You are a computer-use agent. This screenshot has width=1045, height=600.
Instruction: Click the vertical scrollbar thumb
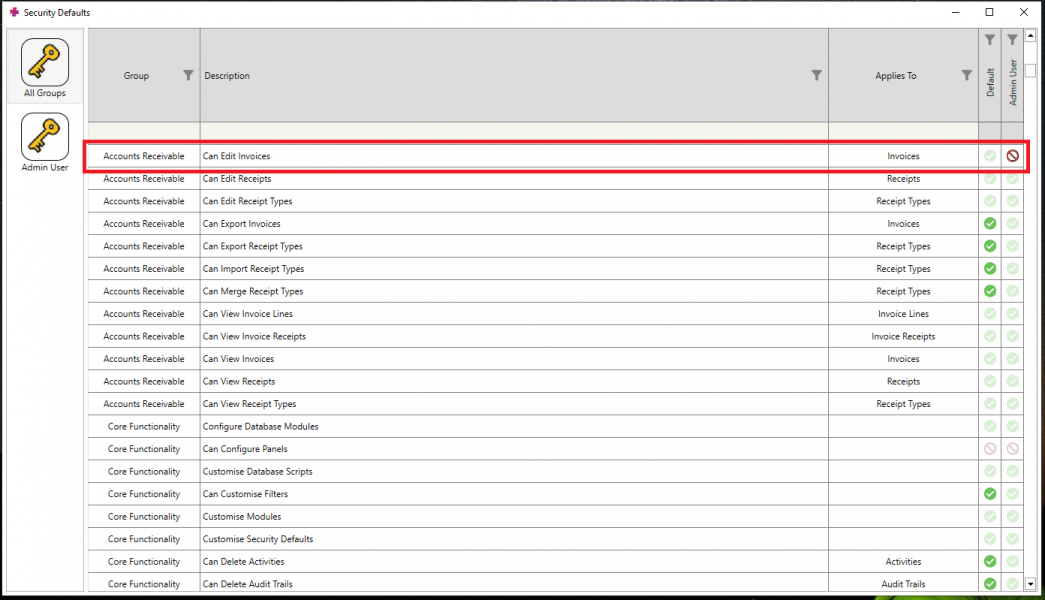click(x=1030, y=70)
